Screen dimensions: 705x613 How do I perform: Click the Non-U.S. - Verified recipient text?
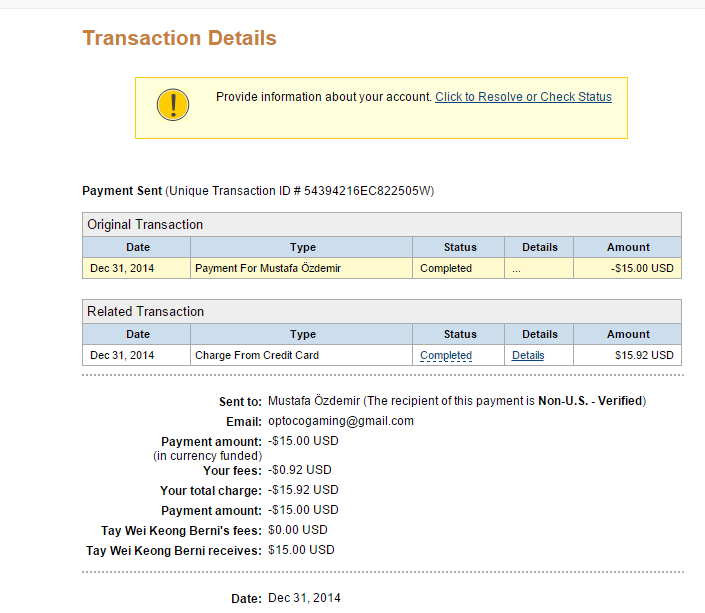coord(590,401)
